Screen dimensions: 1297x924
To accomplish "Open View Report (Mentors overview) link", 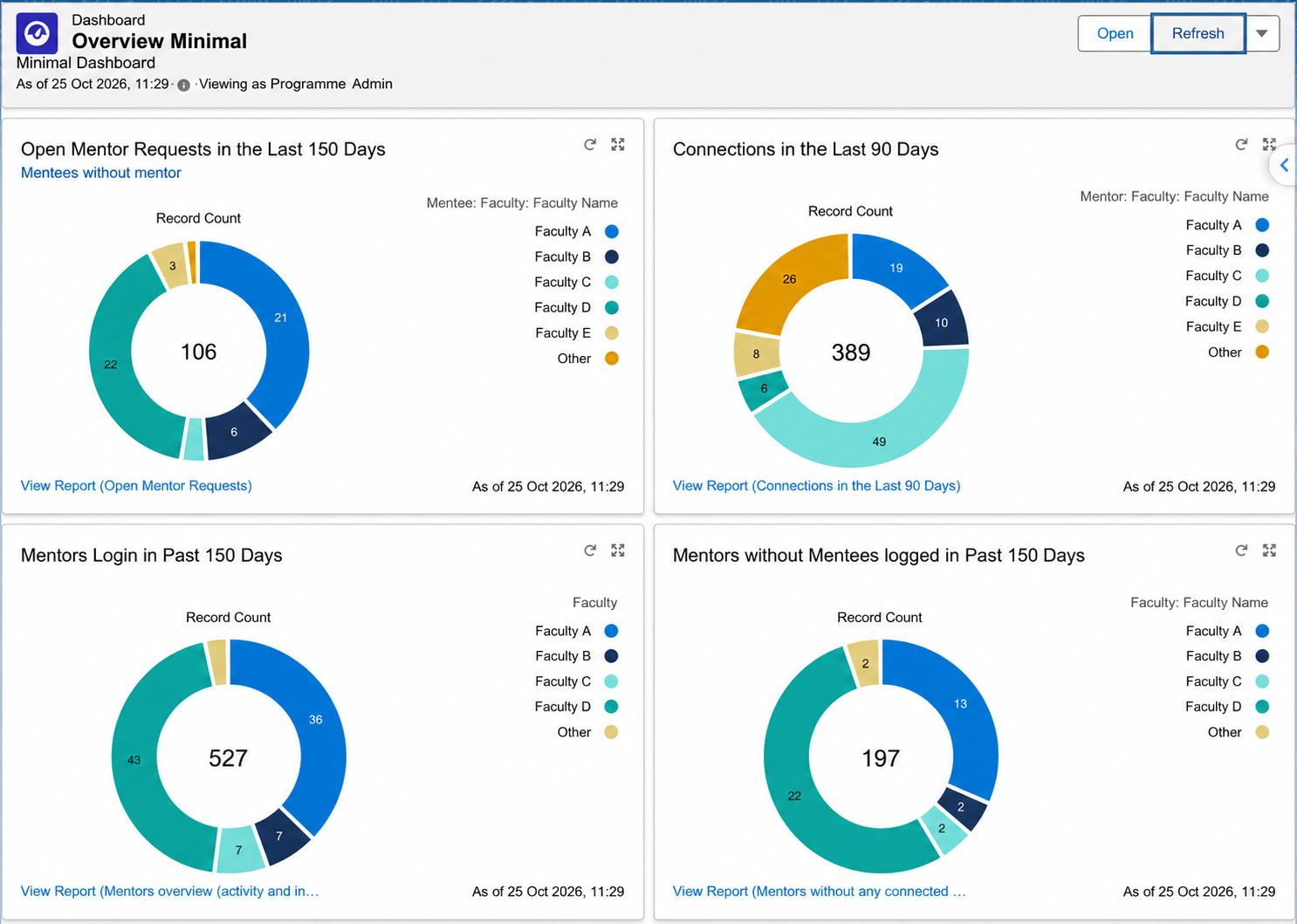I will pos(169,892).
